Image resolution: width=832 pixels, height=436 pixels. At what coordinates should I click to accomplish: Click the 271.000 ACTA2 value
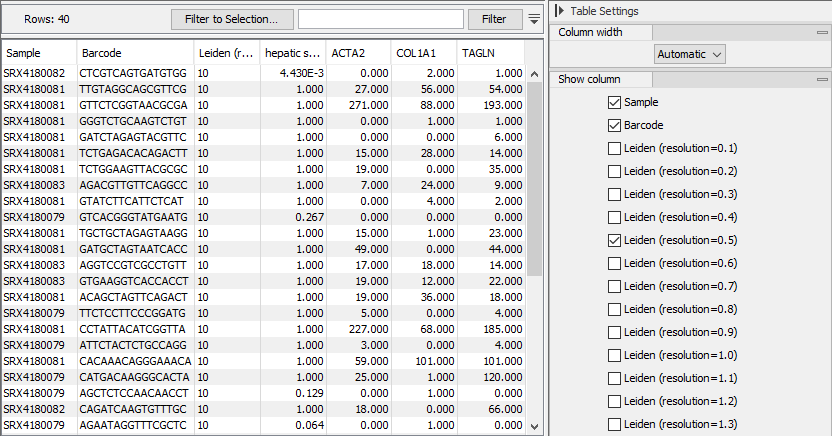point(368,105)
